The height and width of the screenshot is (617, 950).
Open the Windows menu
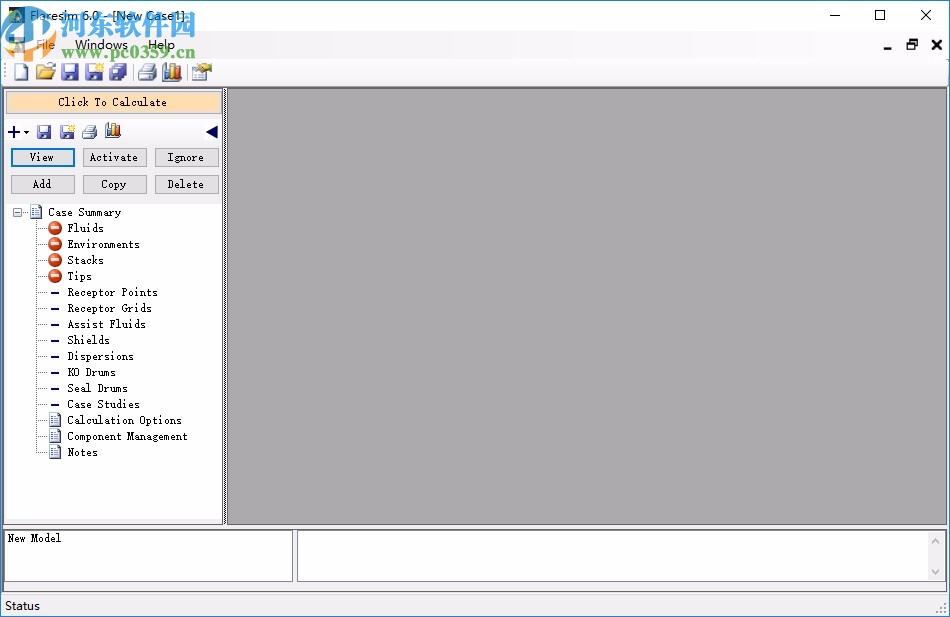point(101,45)
